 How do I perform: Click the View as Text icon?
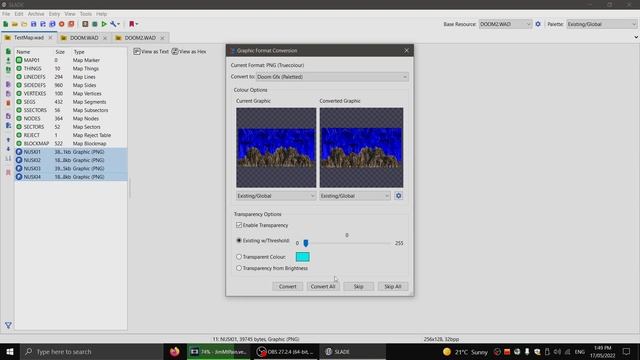[x=137, y=51]
